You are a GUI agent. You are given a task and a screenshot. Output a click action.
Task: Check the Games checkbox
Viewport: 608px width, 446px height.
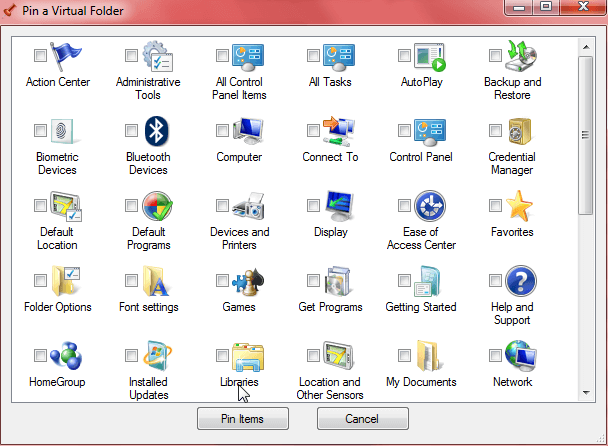pos(223,280)
